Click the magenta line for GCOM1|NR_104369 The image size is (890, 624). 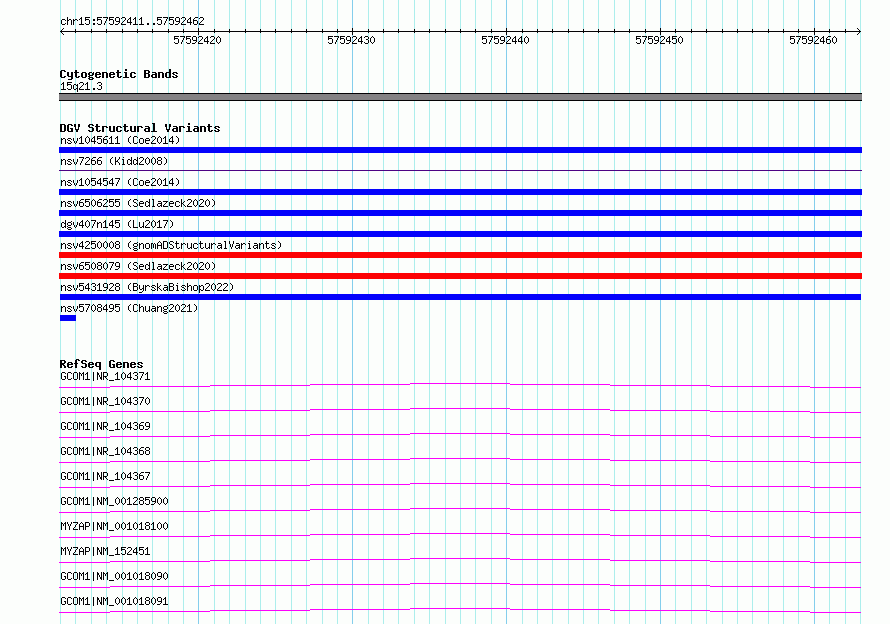pyautogui.click(x=460, y=435)
